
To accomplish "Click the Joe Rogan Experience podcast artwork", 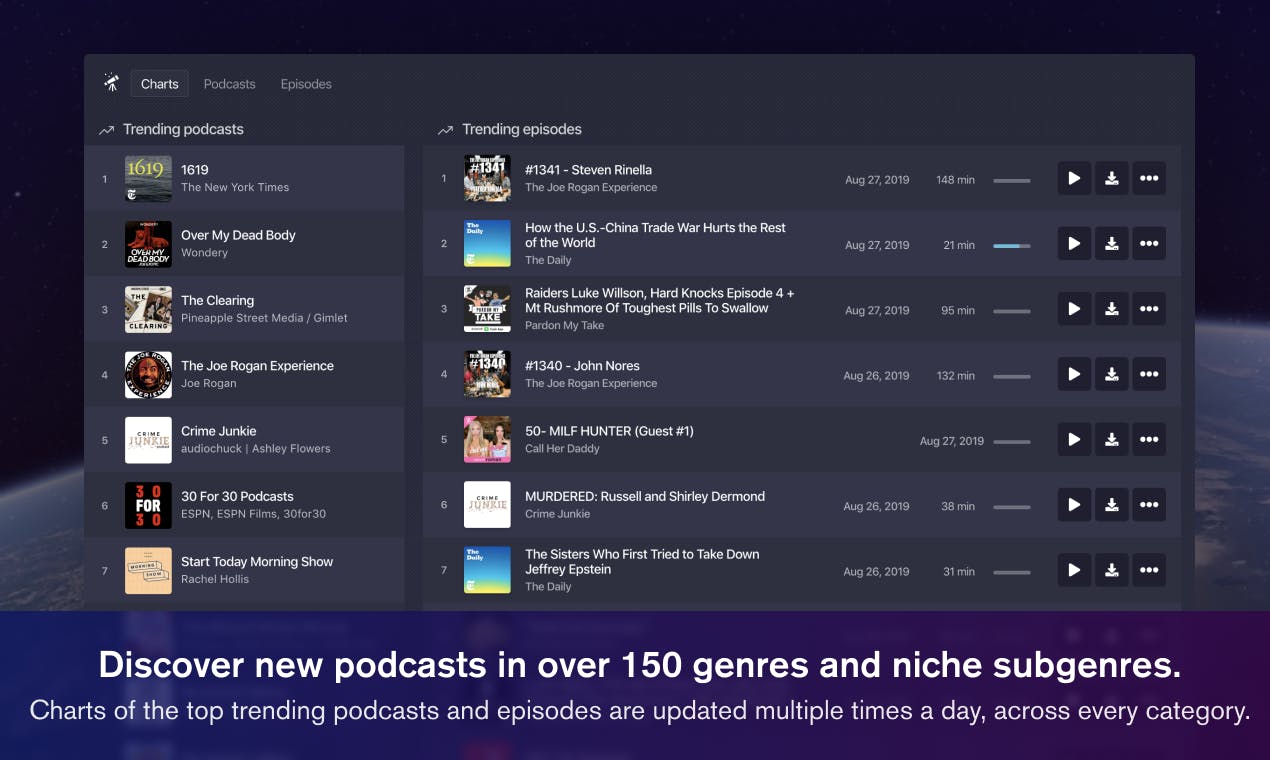I will tap(148, 374).
